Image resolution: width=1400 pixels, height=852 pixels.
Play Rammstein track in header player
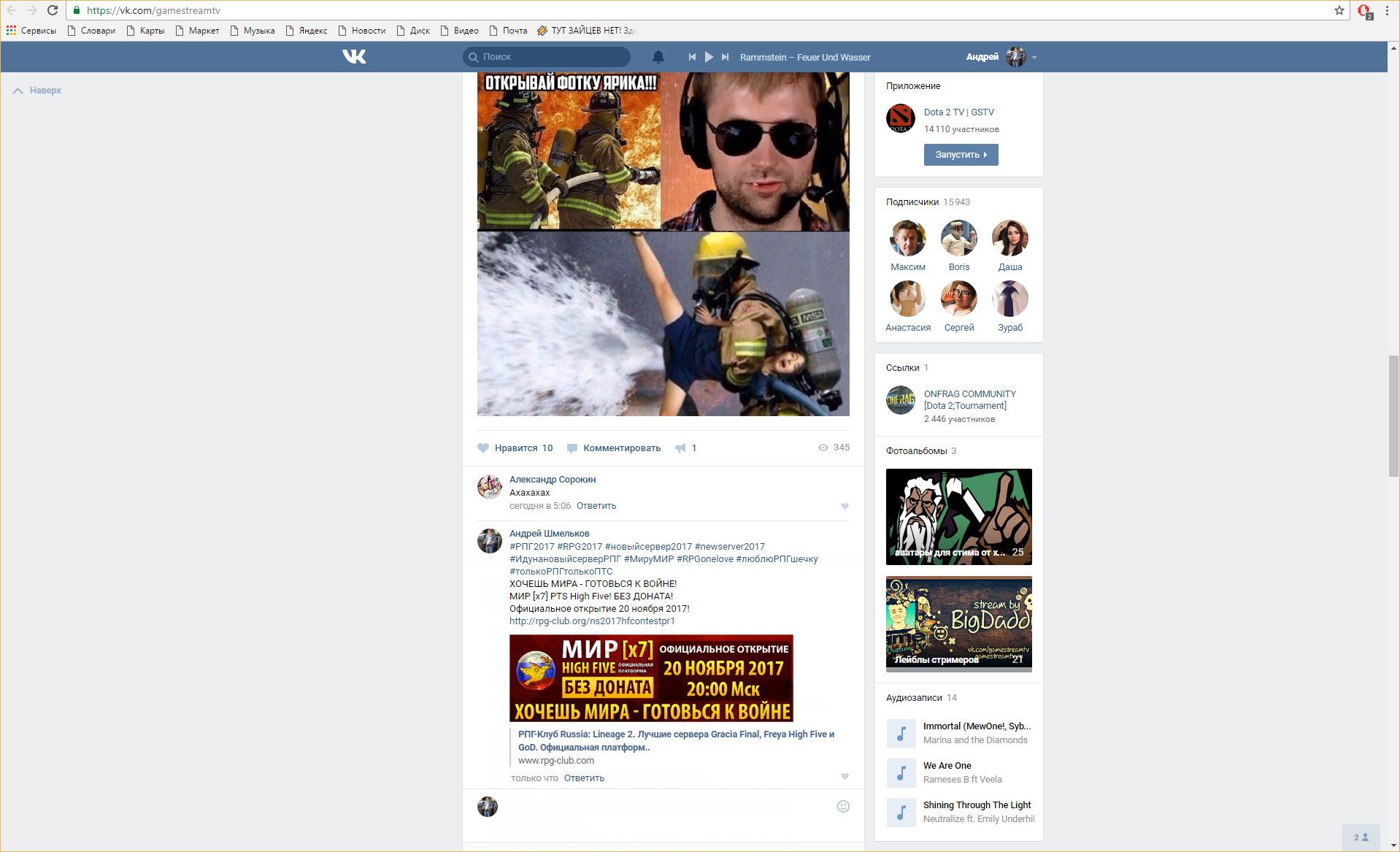[x=709, y=57]
